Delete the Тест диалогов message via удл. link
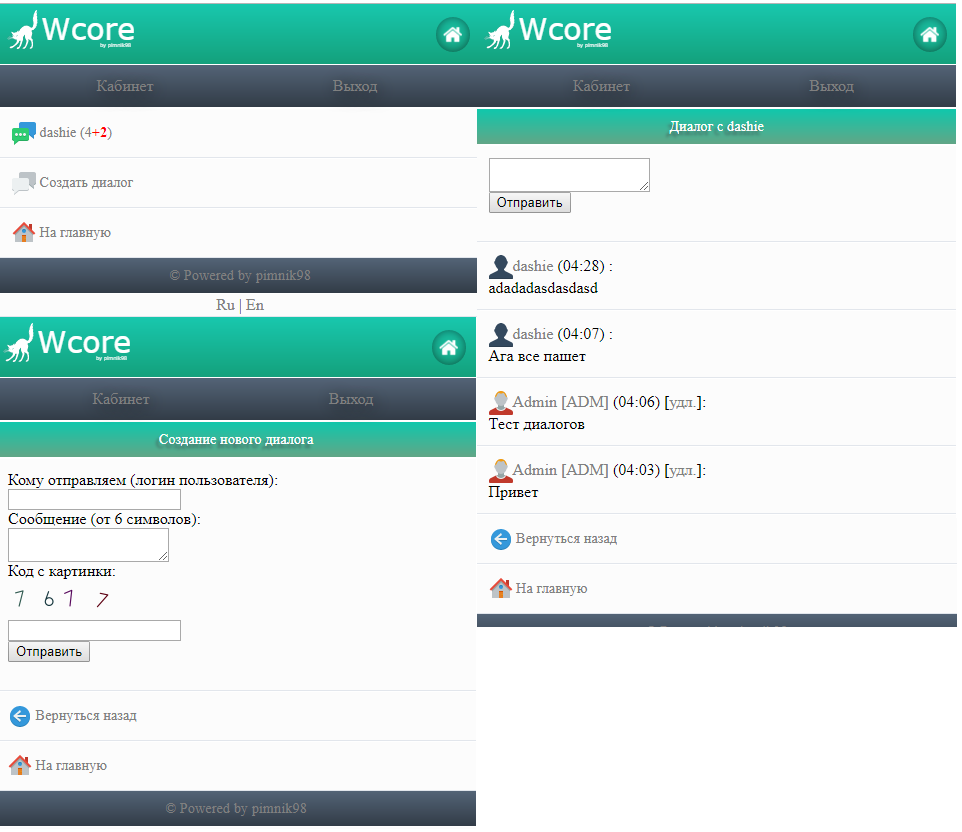 684,402
